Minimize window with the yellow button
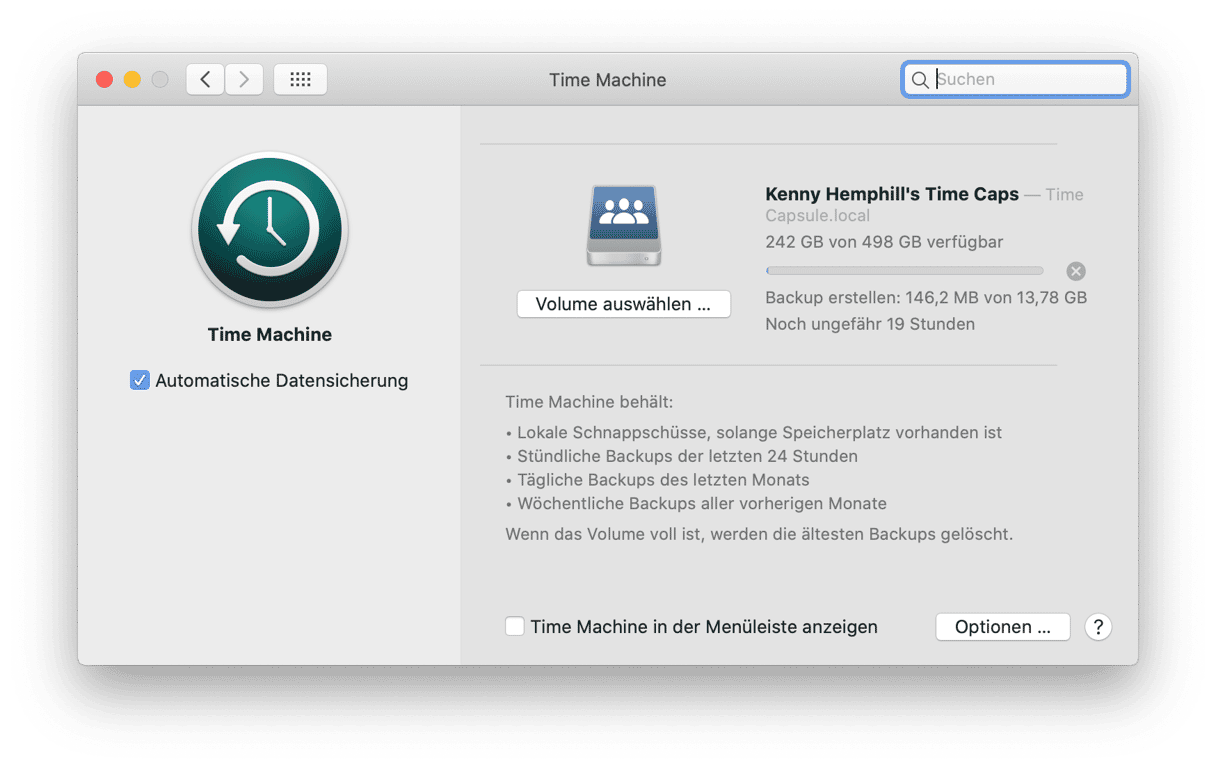Screen dimensions: 1216x768 pos(132,80)
